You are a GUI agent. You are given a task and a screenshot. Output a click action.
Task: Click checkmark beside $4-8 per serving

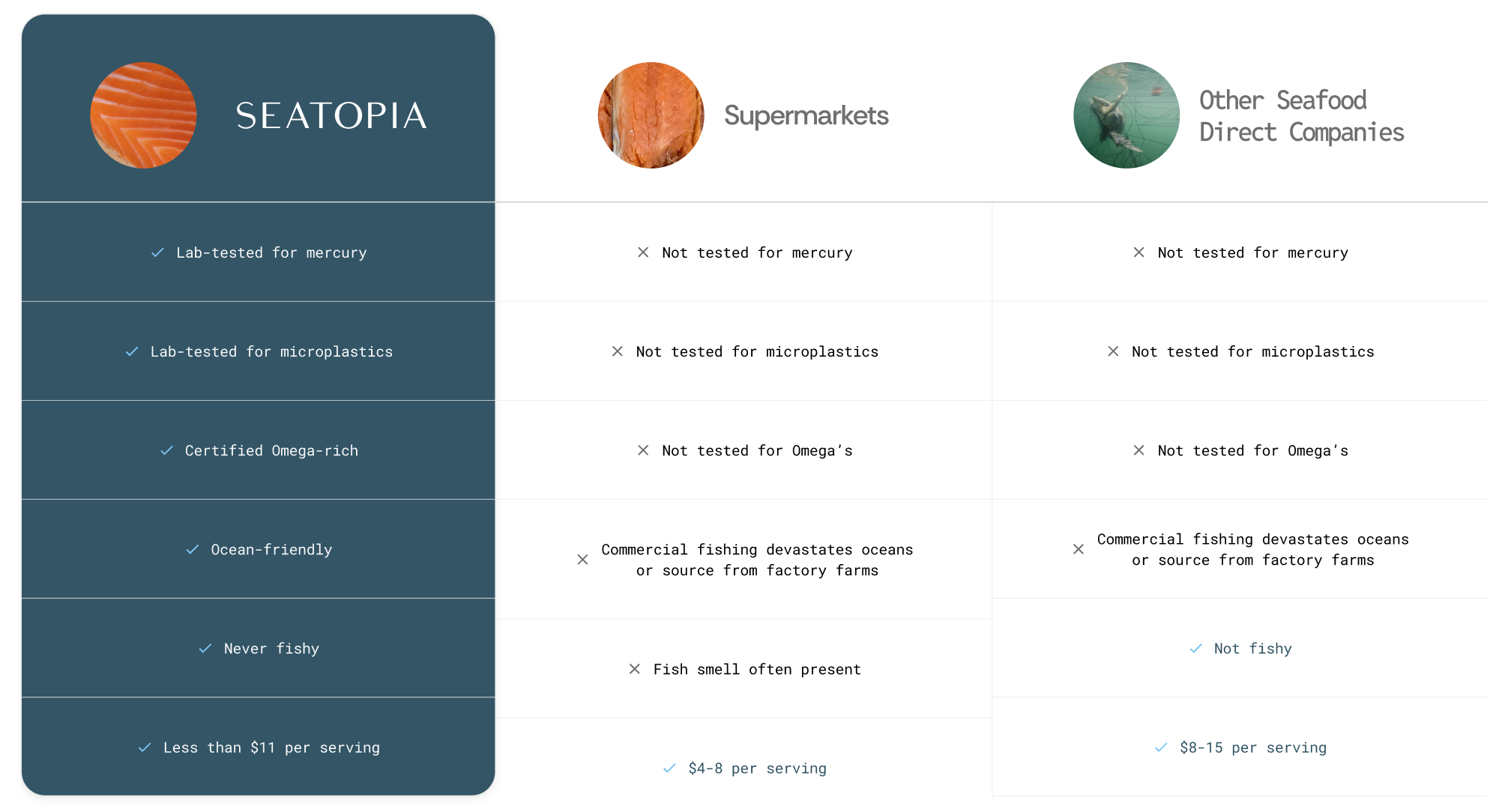[x=669, y=768]
